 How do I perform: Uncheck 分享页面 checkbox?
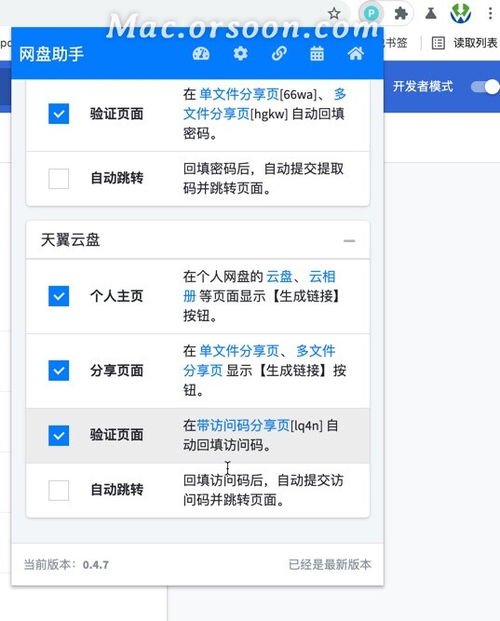(x=59, y=370)
